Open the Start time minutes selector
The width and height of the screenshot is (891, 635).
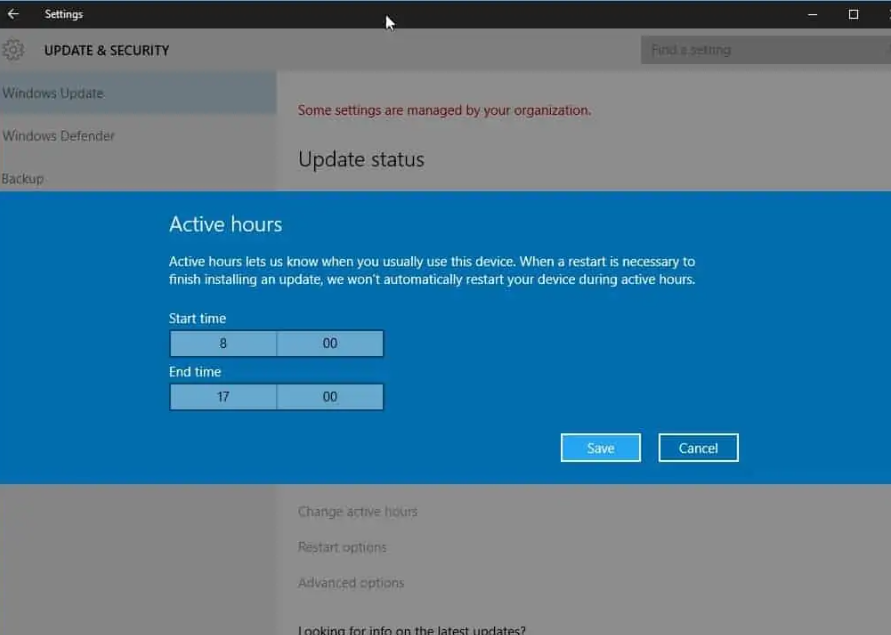pos(330,343)
